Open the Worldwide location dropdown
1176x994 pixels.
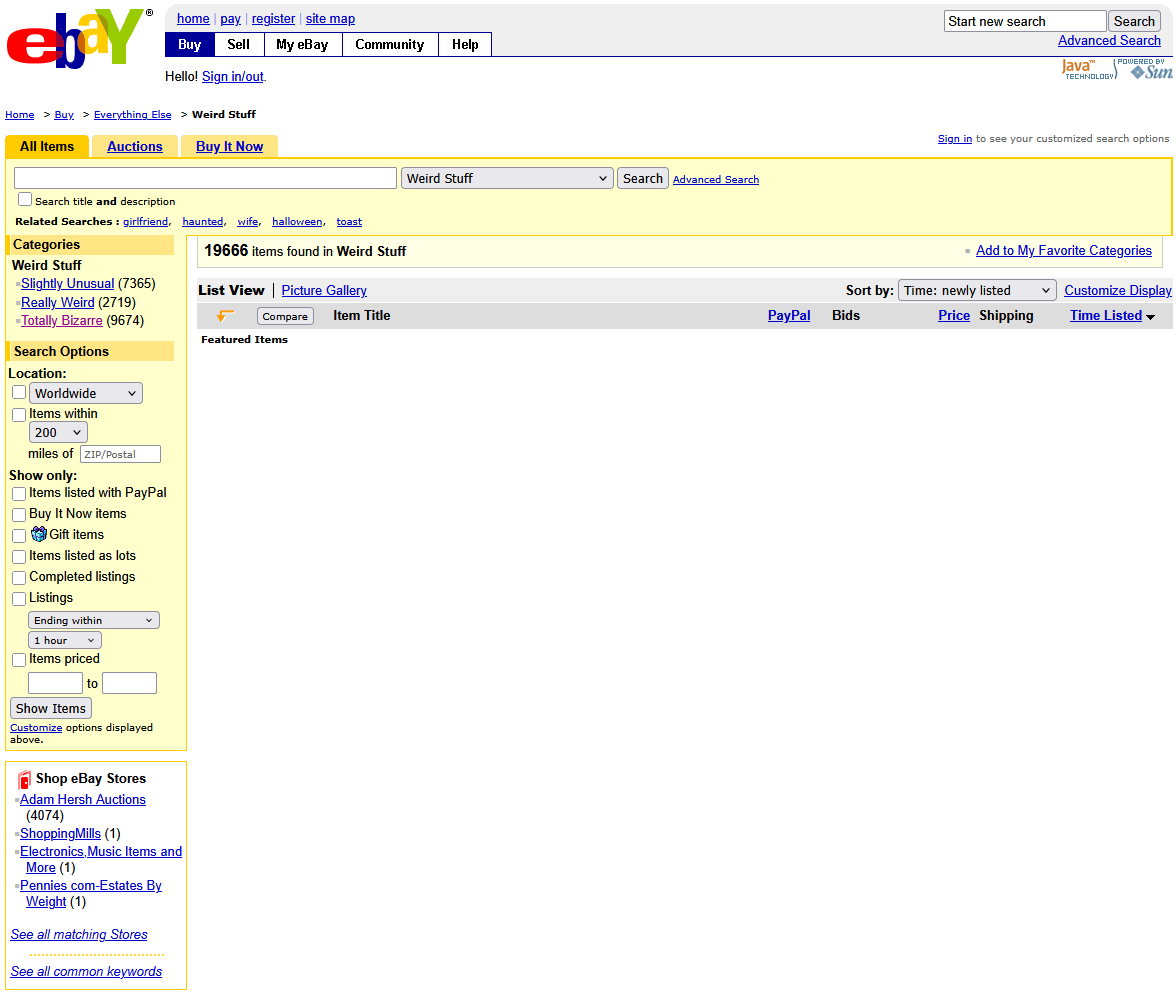(x=86, y=393)
